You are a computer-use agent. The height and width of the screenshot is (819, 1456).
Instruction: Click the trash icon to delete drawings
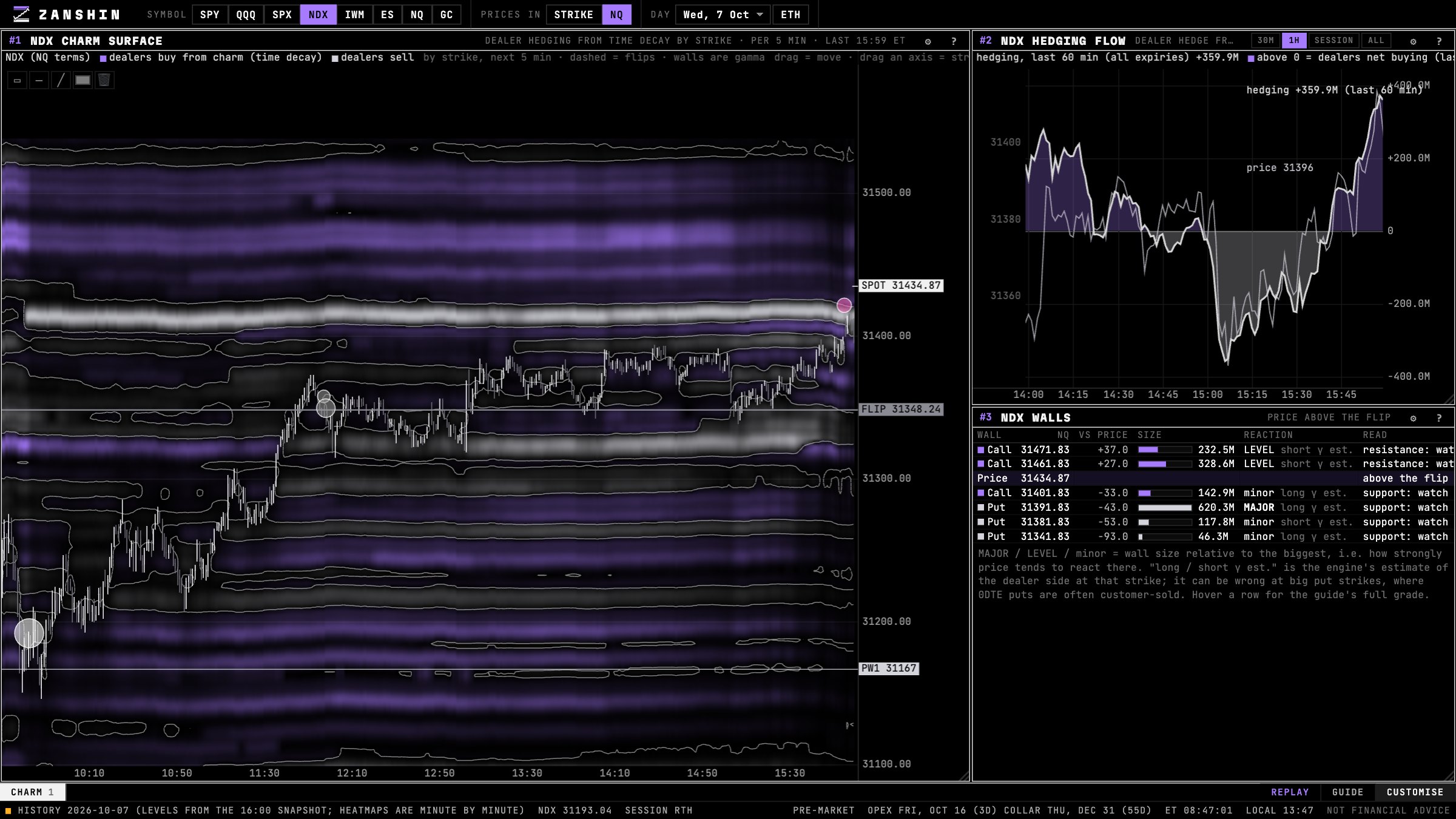click(104, 80)
